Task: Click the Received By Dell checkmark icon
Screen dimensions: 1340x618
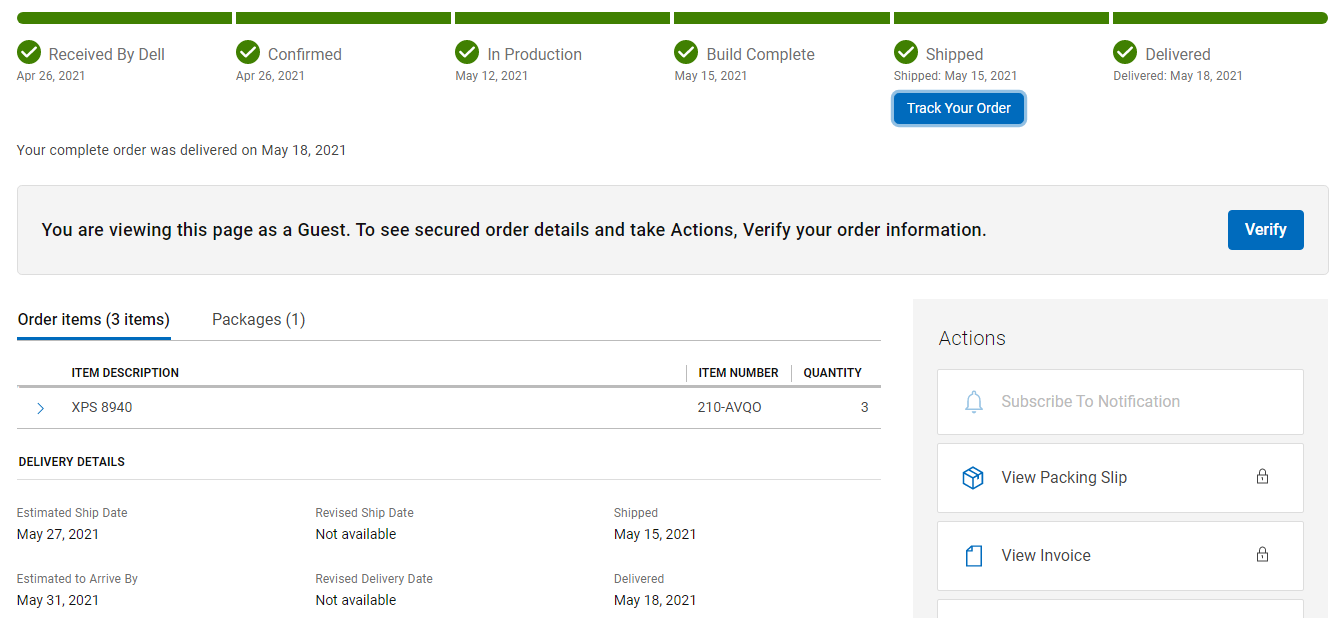Action: point(29,52)
